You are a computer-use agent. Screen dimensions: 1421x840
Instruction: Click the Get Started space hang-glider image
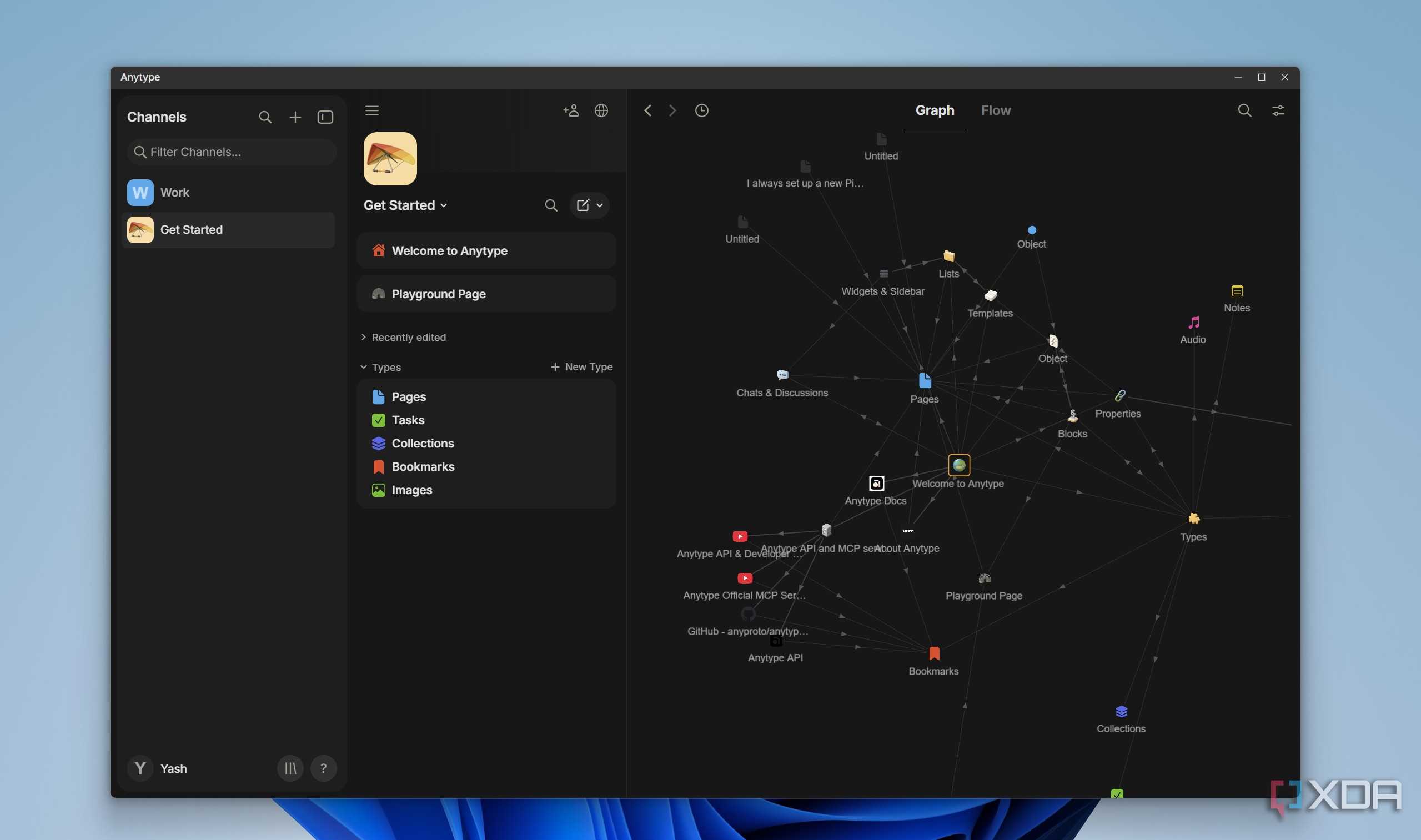pos(390,159)
